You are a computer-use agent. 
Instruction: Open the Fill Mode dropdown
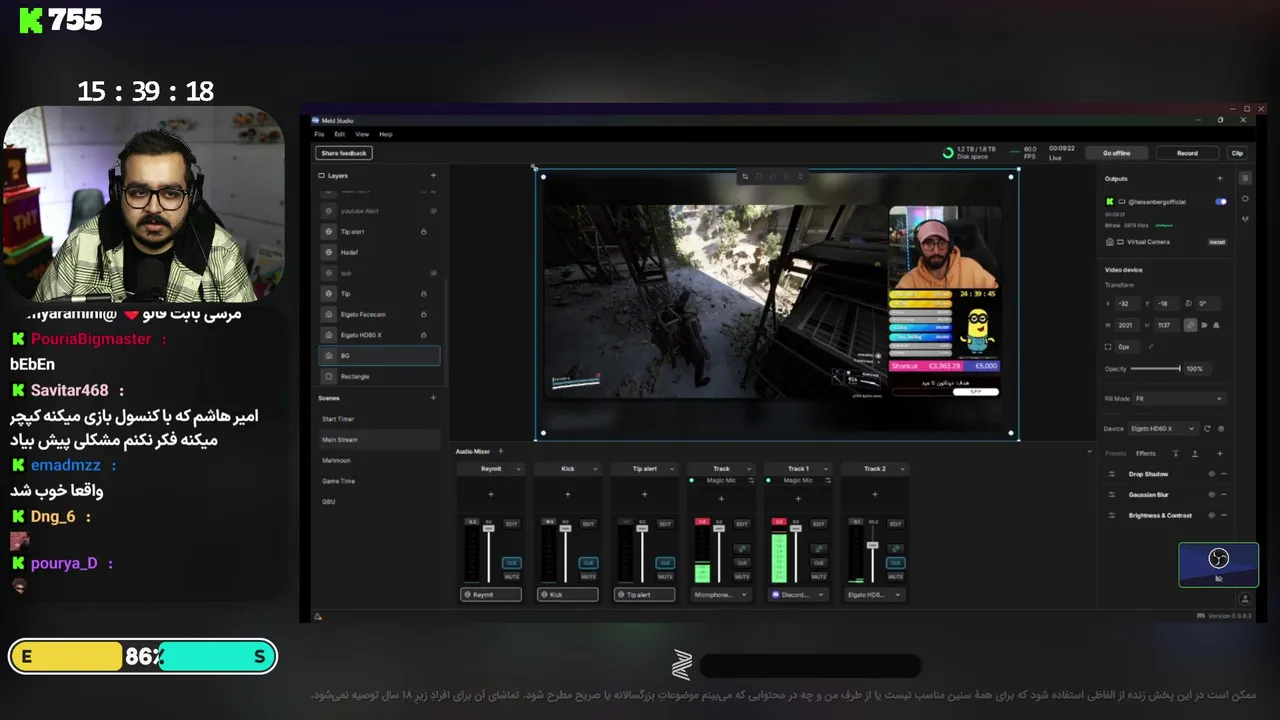point(1178,398)
